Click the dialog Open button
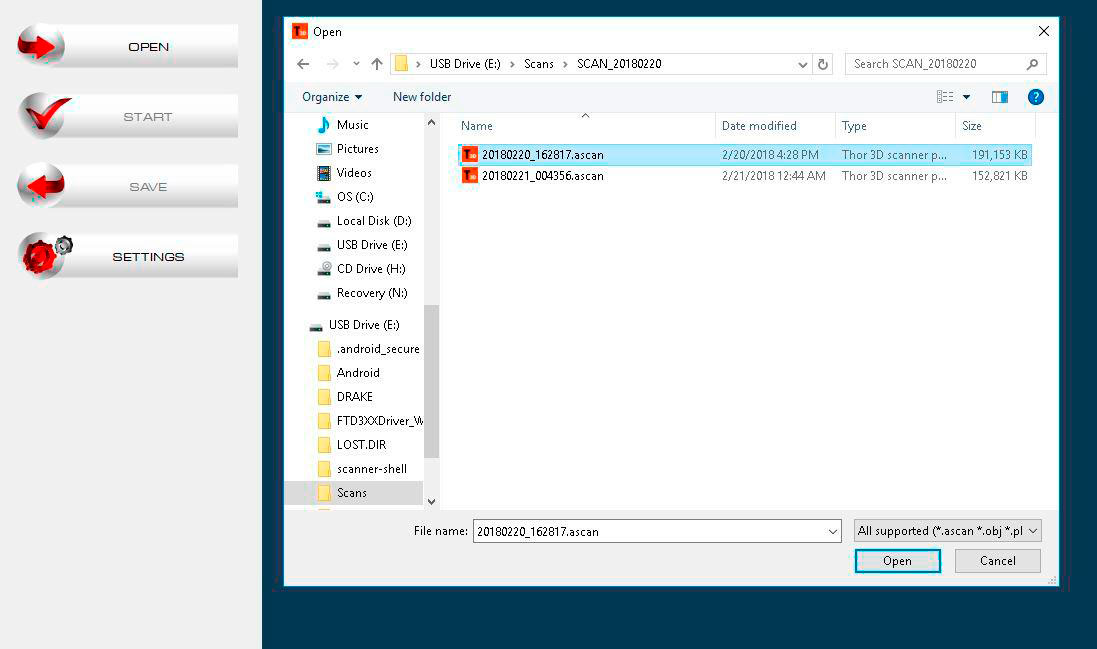 pyautogui.click(x=898, y=561)
